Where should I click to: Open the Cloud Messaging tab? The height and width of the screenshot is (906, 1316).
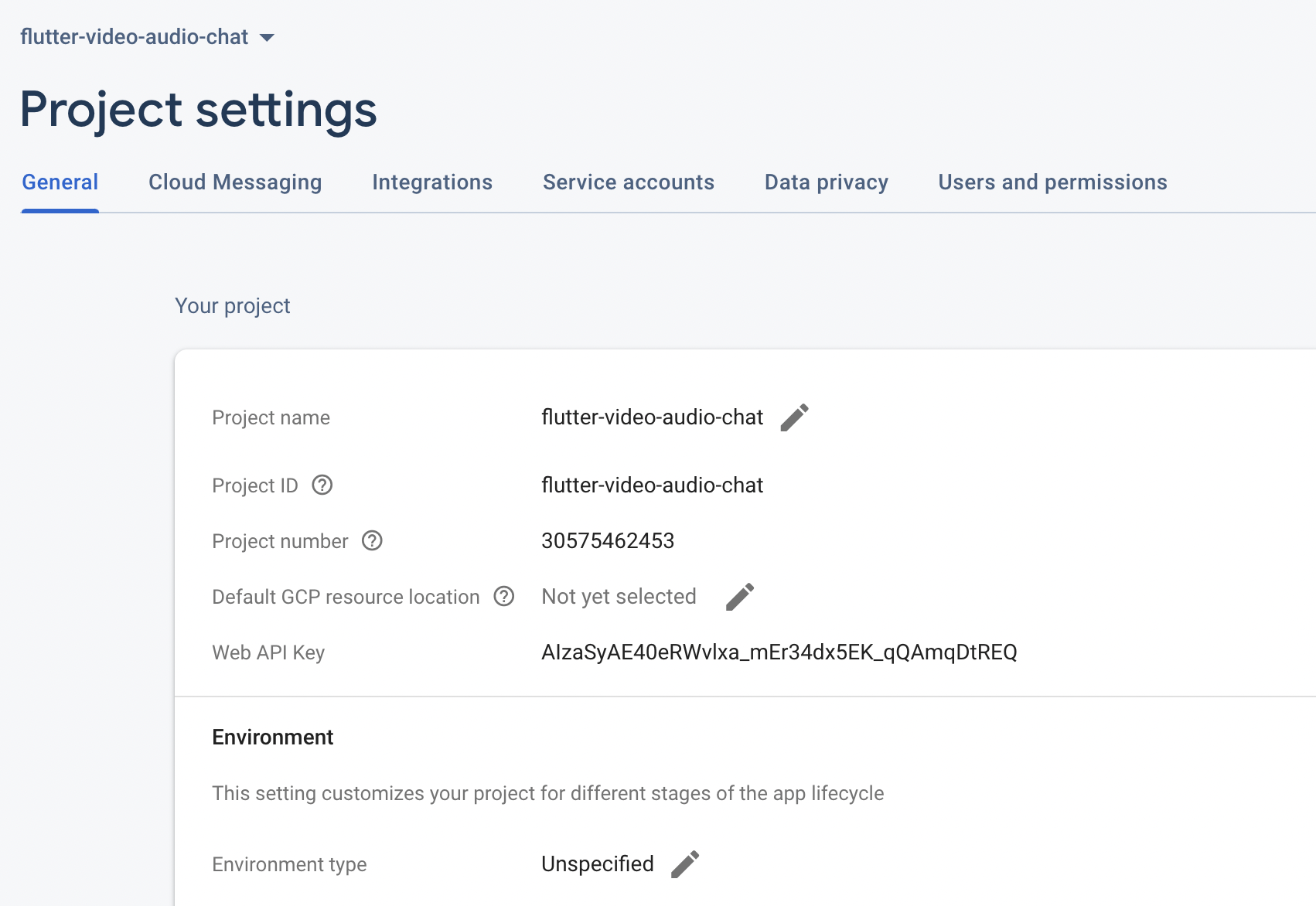(235, 182)
